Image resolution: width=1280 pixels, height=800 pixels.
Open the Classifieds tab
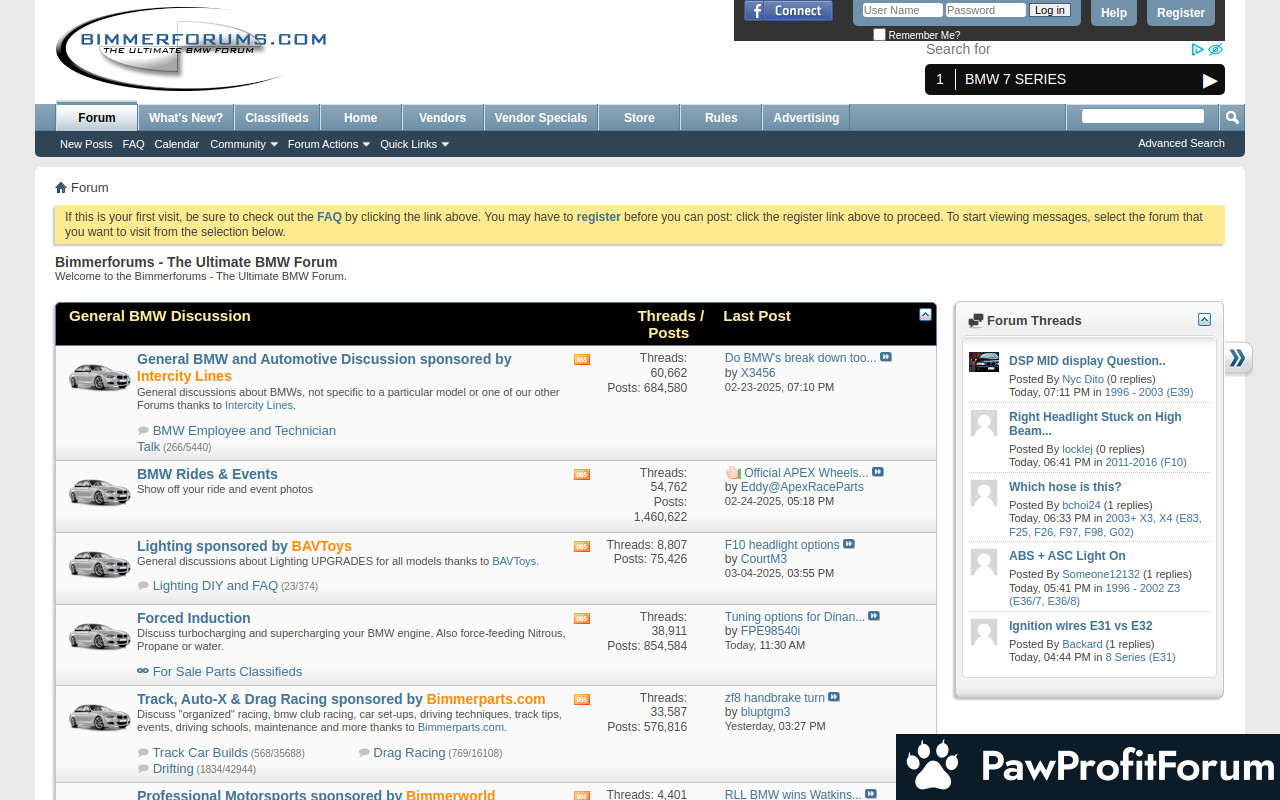click(x=277, y=118)
